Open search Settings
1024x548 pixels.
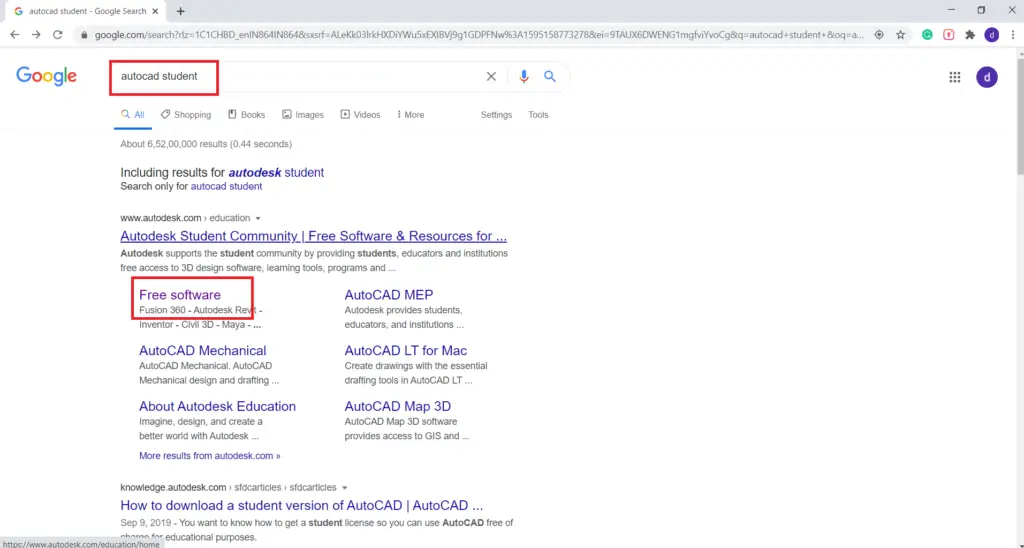[x=496, y=114]
